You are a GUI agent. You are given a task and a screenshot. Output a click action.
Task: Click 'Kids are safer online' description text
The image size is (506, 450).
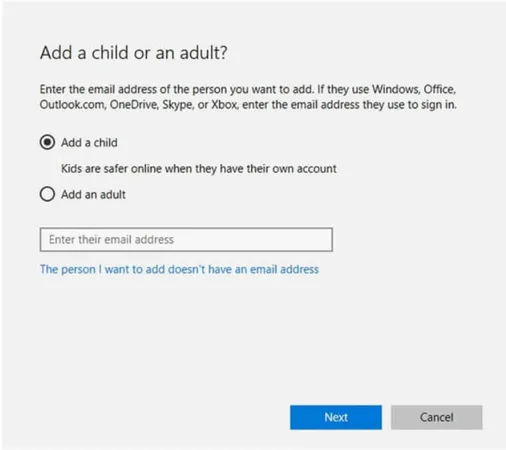coord(199,168)
